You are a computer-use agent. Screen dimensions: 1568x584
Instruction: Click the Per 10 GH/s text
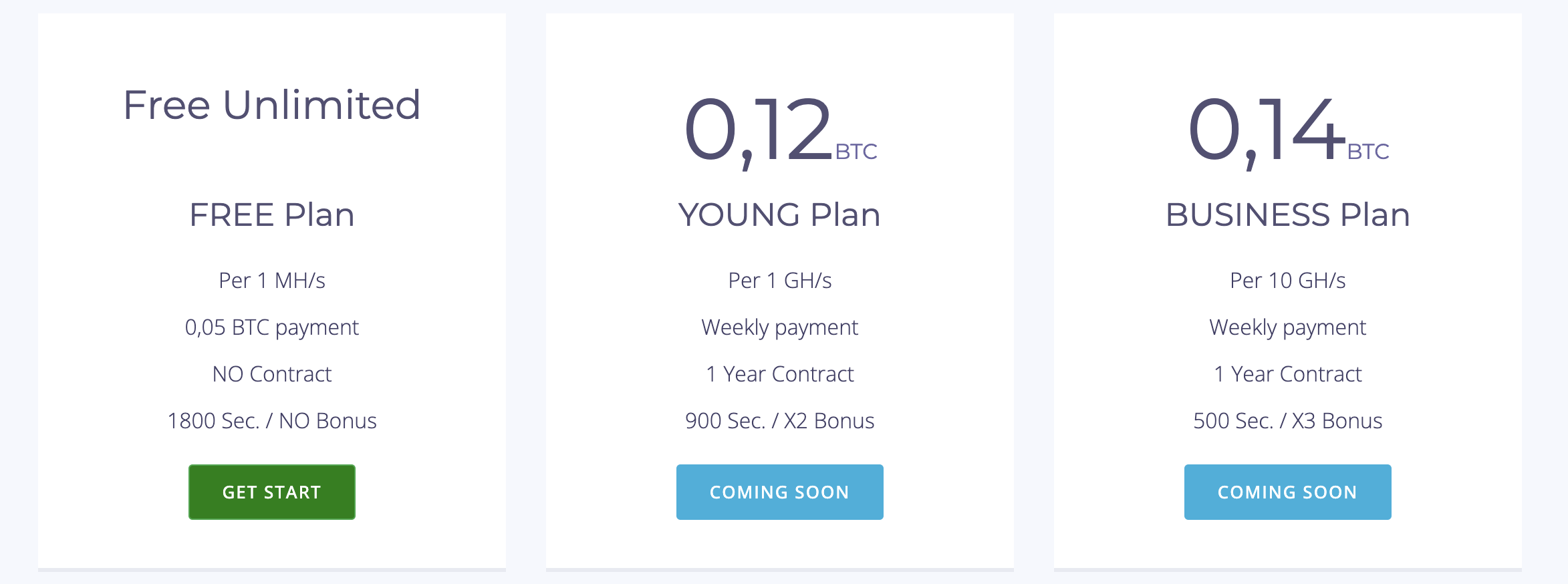1287,281
